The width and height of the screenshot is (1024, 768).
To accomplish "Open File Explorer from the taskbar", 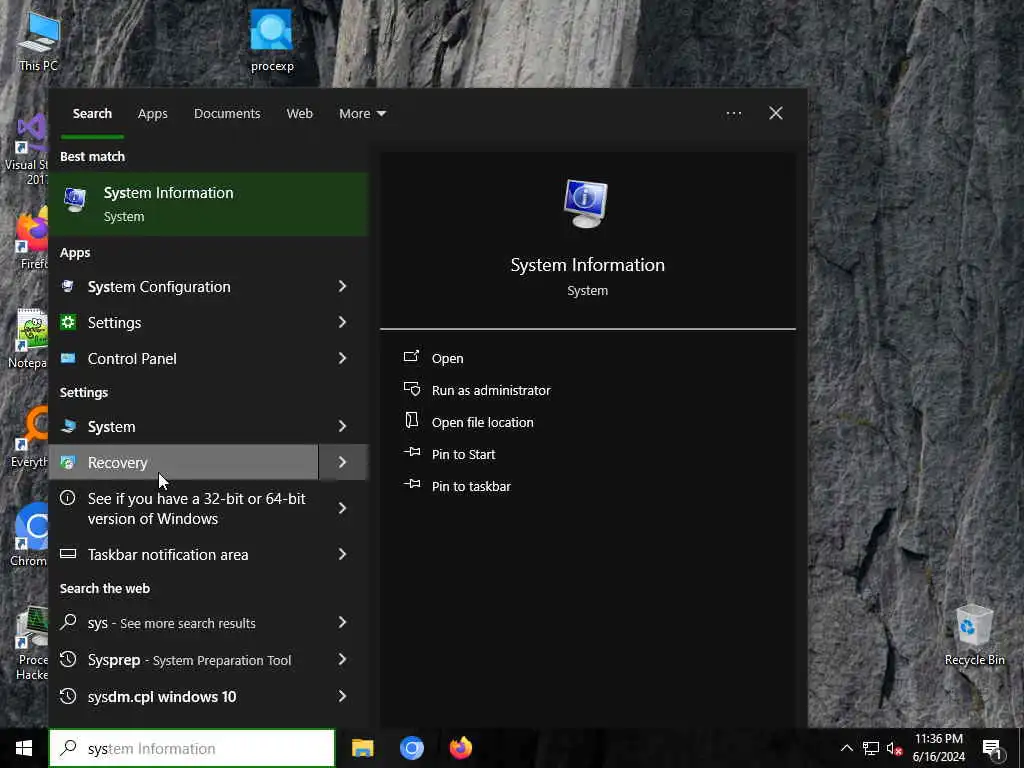I will click(362, 748).
